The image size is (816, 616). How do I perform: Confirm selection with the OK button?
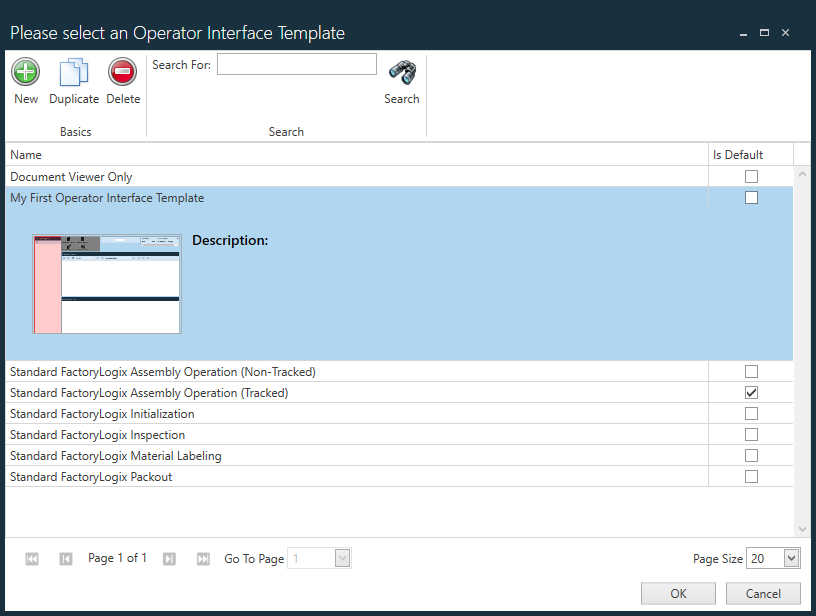coord(678,593)
